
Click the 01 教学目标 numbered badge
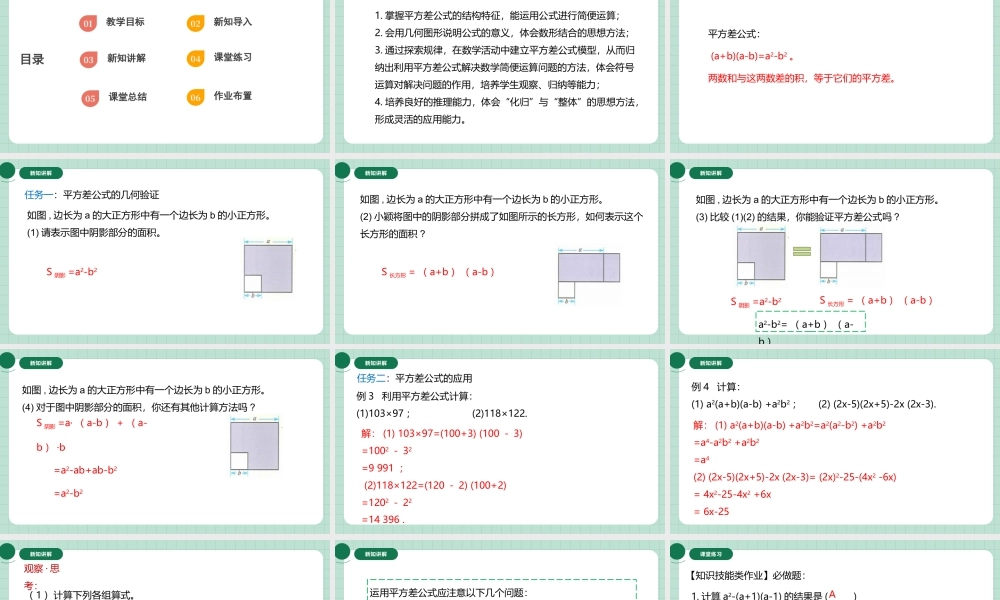90,22
